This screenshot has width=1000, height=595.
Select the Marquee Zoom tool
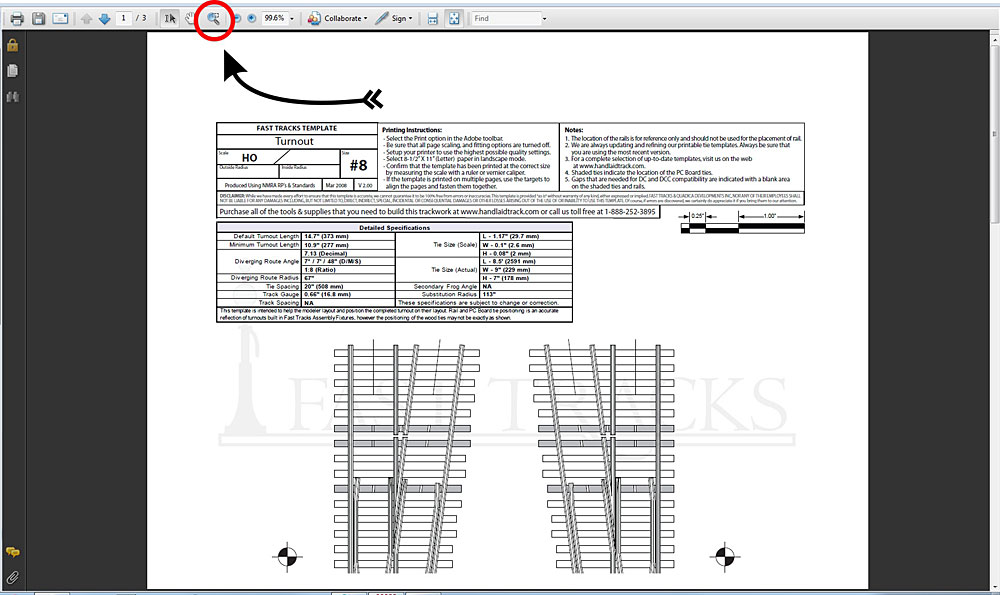pyautogui.click(x=212, y=19)
